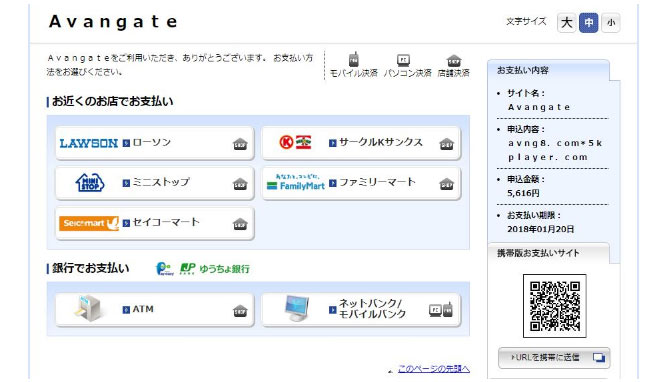Click store icon in サークルKサンクス row
This screenshot has width=671, height=382.
[x=446, y=144]
